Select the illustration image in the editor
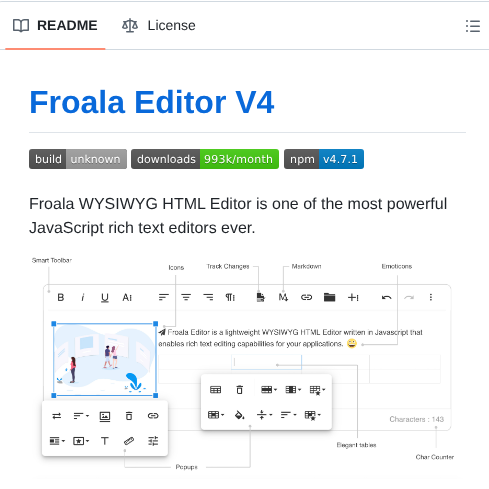The height and width of the screenshot is (489, 489). coord(105,359)
